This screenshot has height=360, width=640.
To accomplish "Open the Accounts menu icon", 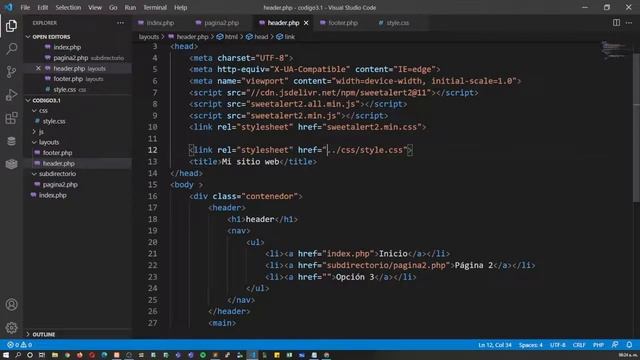I will tap(11, 304).
